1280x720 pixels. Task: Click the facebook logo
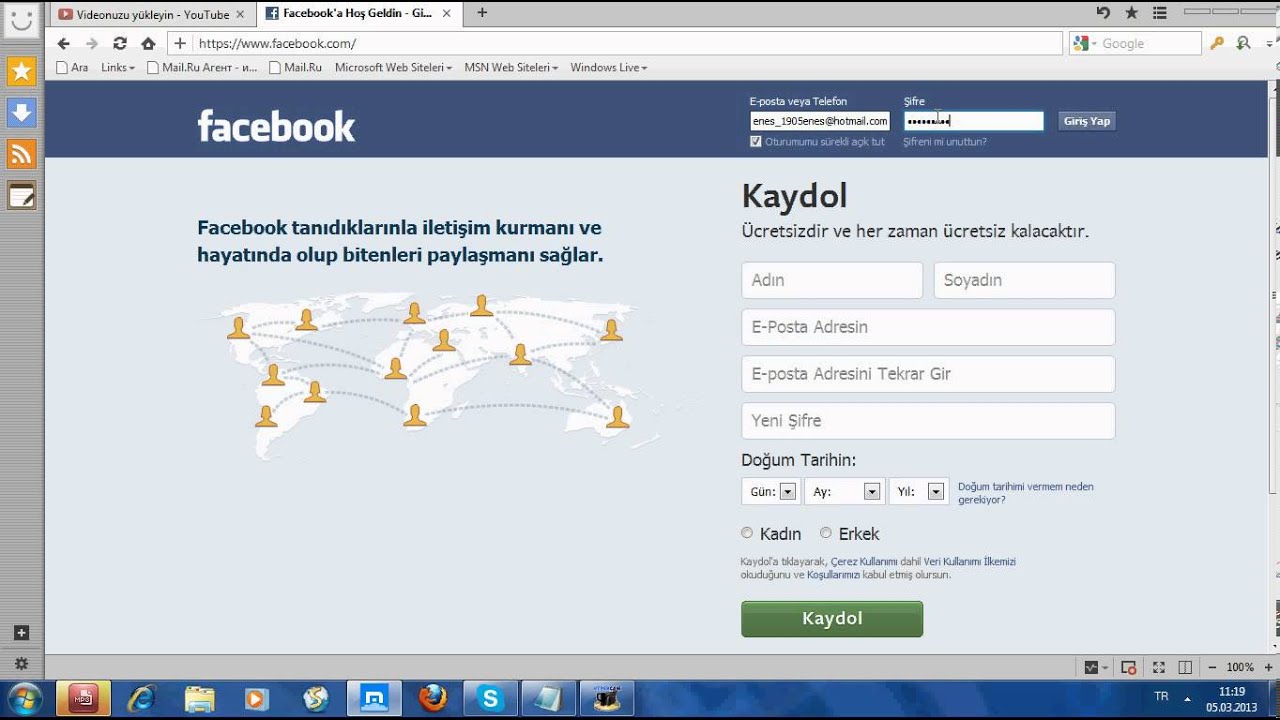tap(276, 126)
